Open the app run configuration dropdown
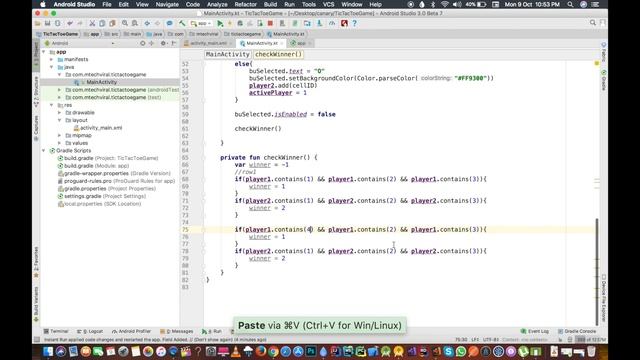Viewport: 640px width, 360px height. [x=201, y=24]
